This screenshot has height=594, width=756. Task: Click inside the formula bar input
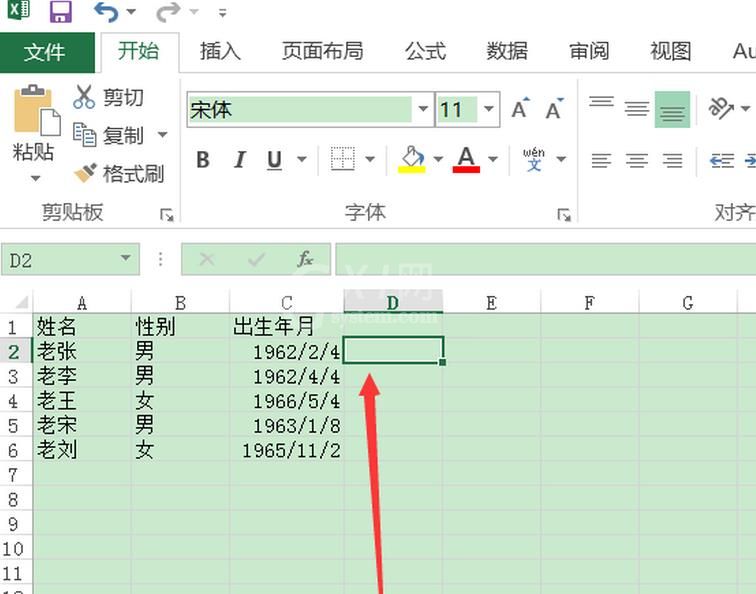[546, 259]
